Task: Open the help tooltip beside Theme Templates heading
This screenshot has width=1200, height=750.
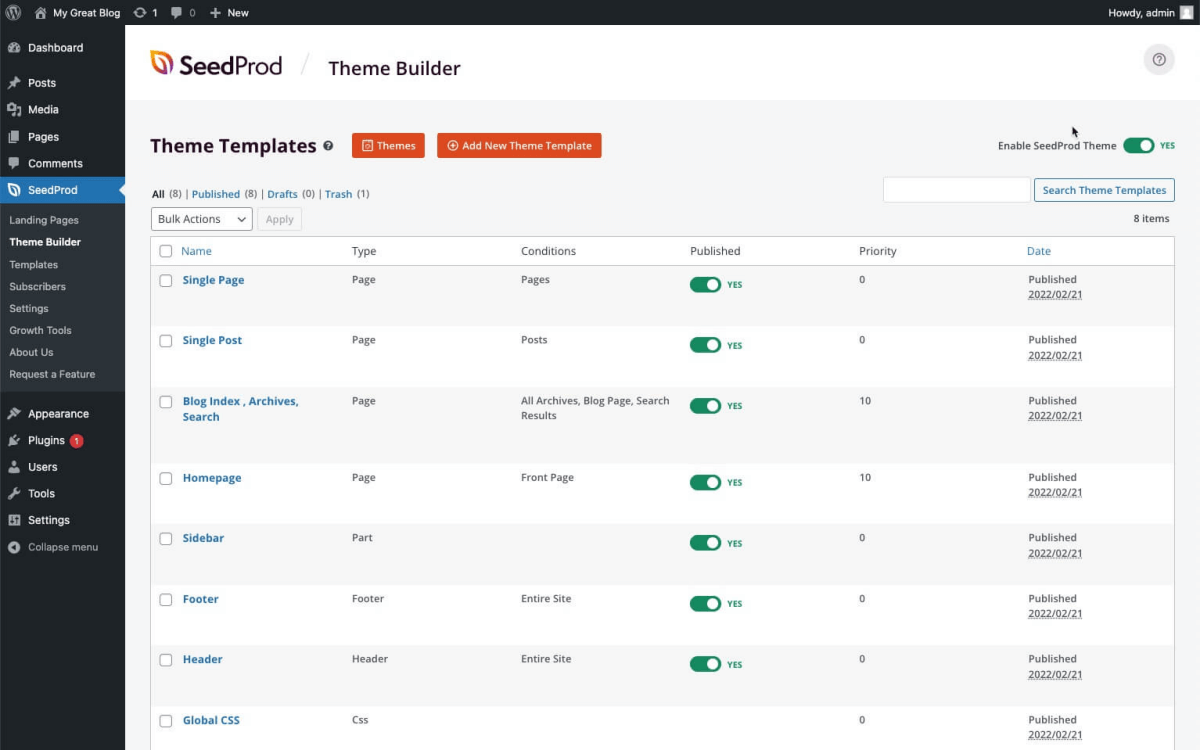Action: coord(329,146)
